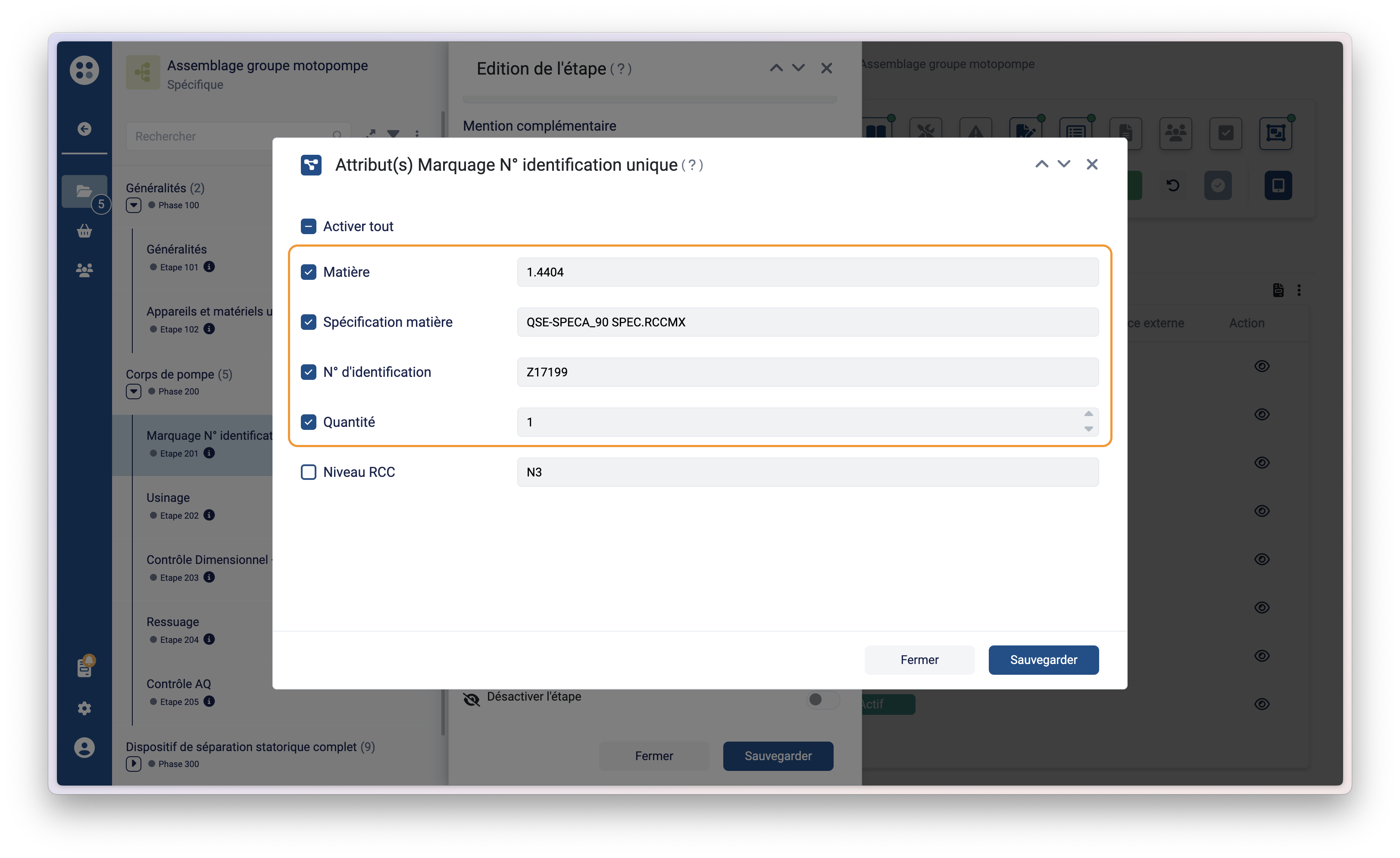Uncheck the Matière checkbox
Screen dimensions: 1400x858
click(309, 272)
